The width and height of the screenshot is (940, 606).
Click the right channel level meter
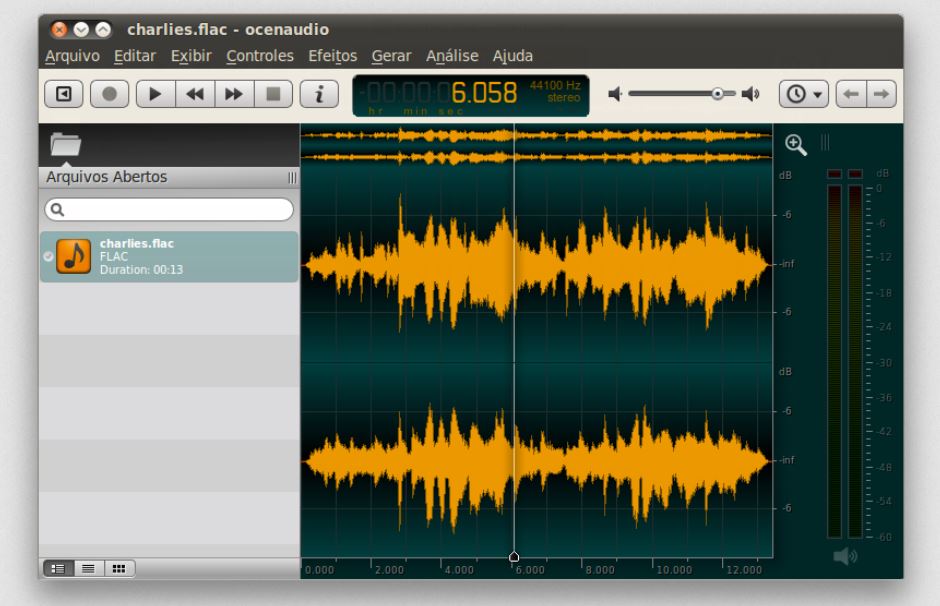[855, 361]
